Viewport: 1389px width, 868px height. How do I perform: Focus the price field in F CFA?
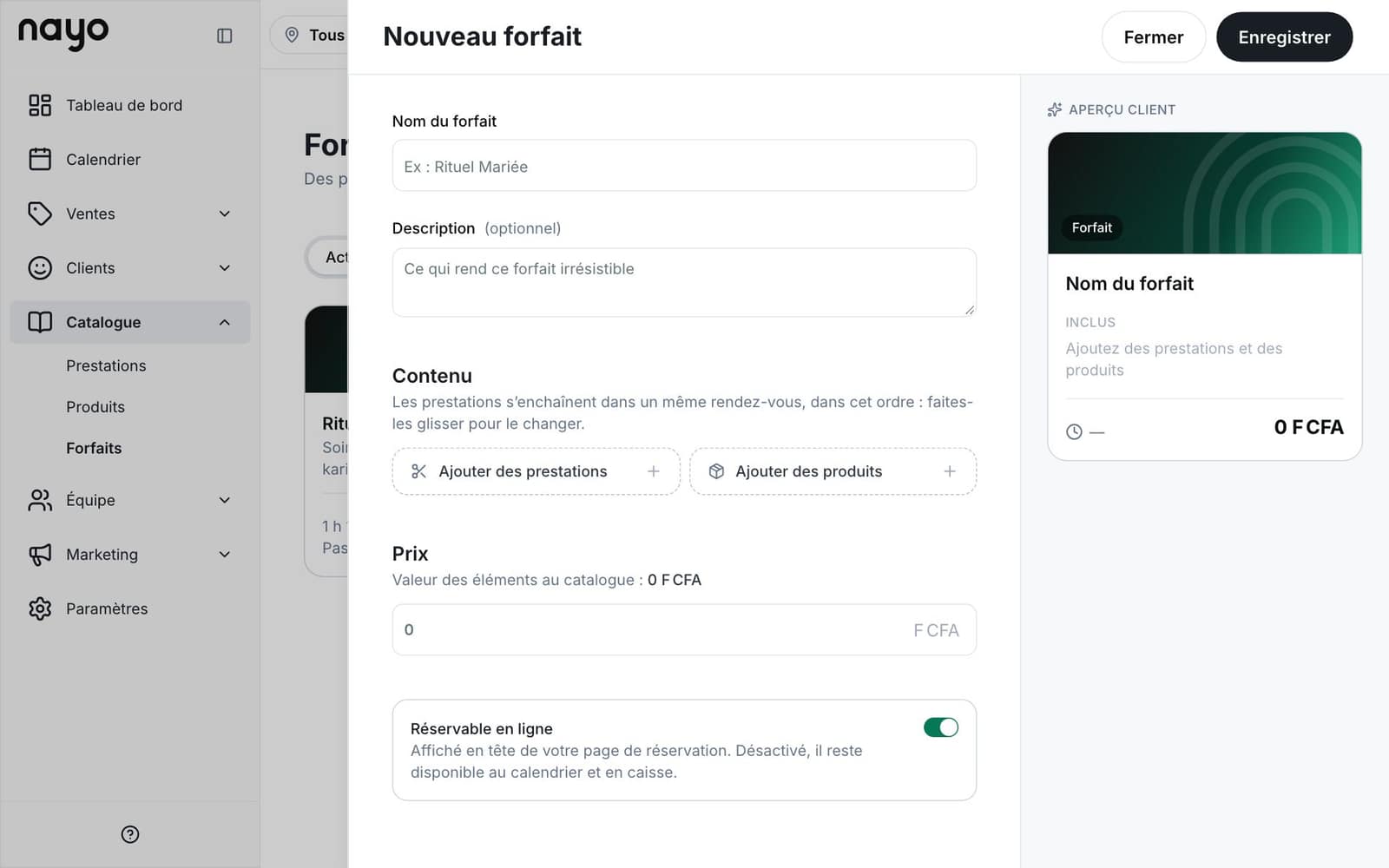(684, 630)
